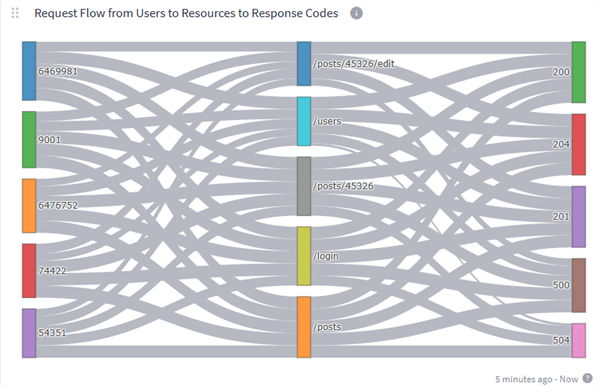Open the info icon beside the title

tap(356, 13)
